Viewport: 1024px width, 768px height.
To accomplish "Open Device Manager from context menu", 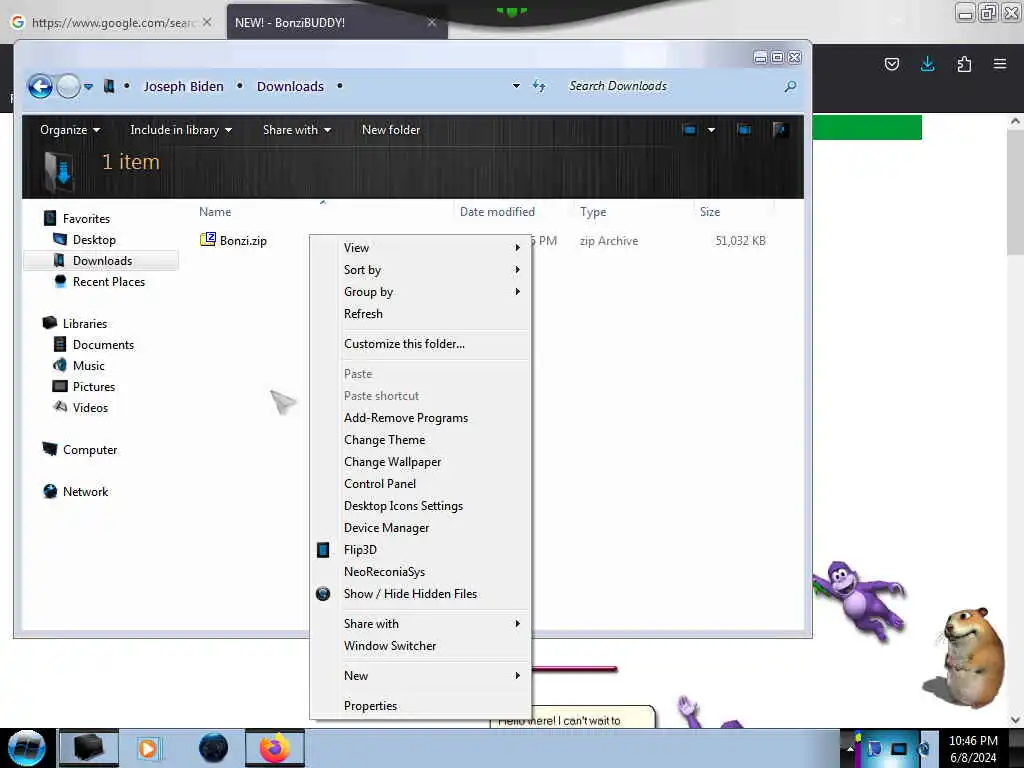I will tap(421, 528).
